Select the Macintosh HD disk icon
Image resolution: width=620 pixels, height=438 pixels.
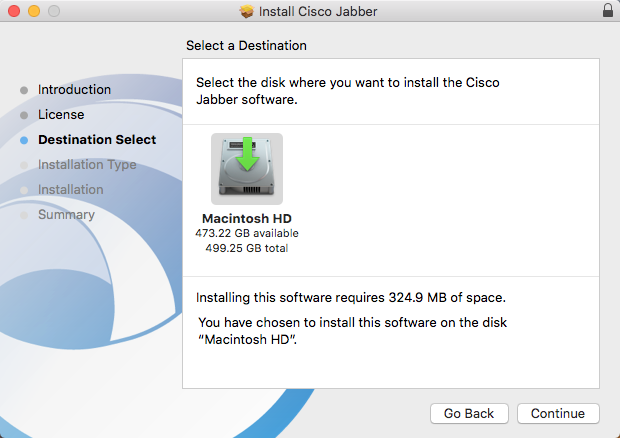point(247,169)
